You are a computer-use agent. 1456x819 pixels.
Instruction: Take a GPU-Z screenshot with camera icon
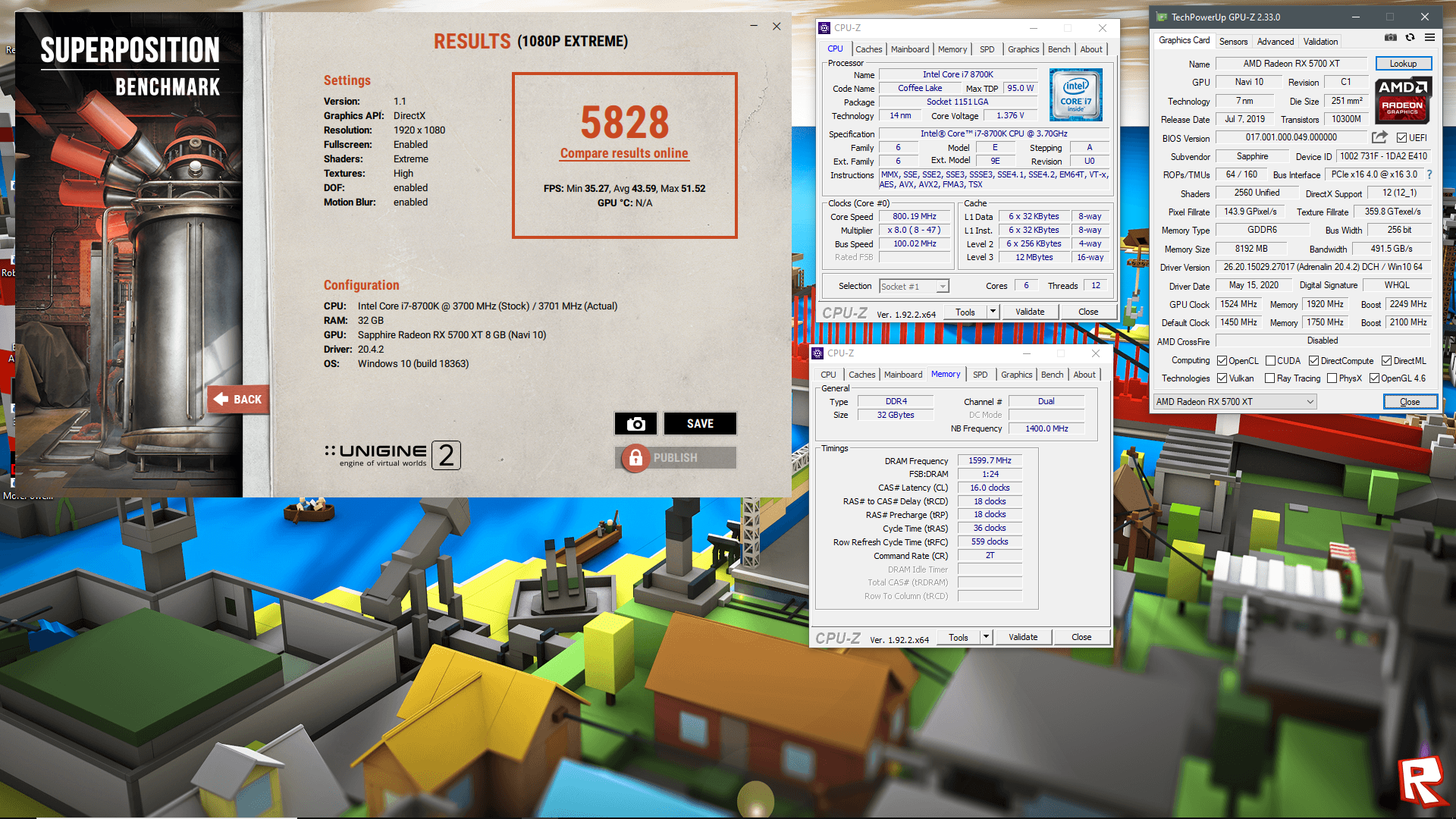1390,37
